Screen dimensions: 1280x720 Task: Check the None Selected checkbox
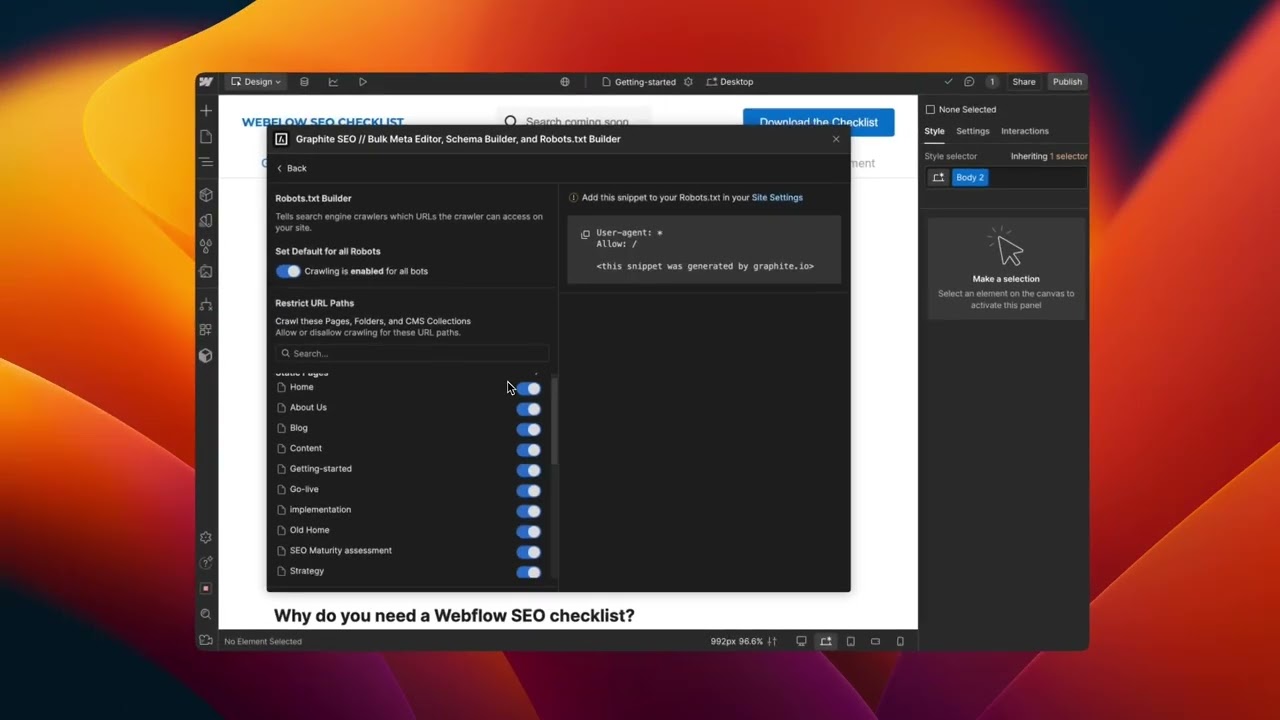point(930,110)
